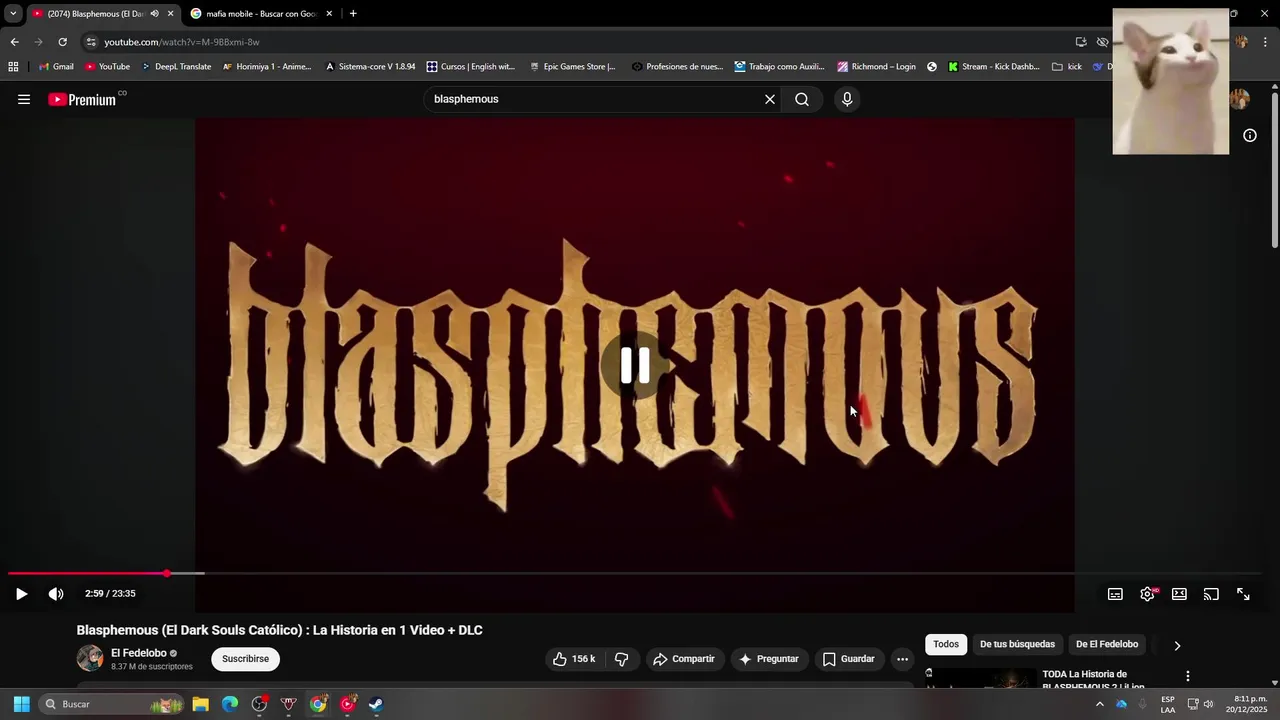Show video info via the card icon
This screenshot has height=720, width=1280.
(x=1250, y=136)
